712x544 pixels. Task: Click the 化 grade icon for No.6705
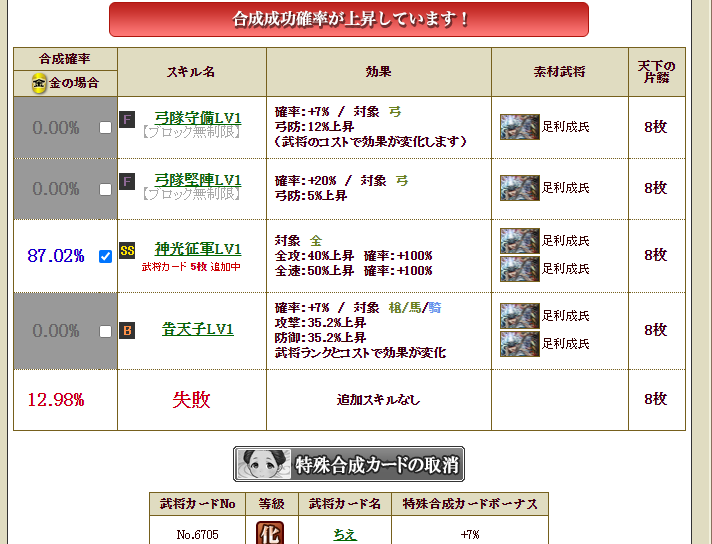point(270,534)
